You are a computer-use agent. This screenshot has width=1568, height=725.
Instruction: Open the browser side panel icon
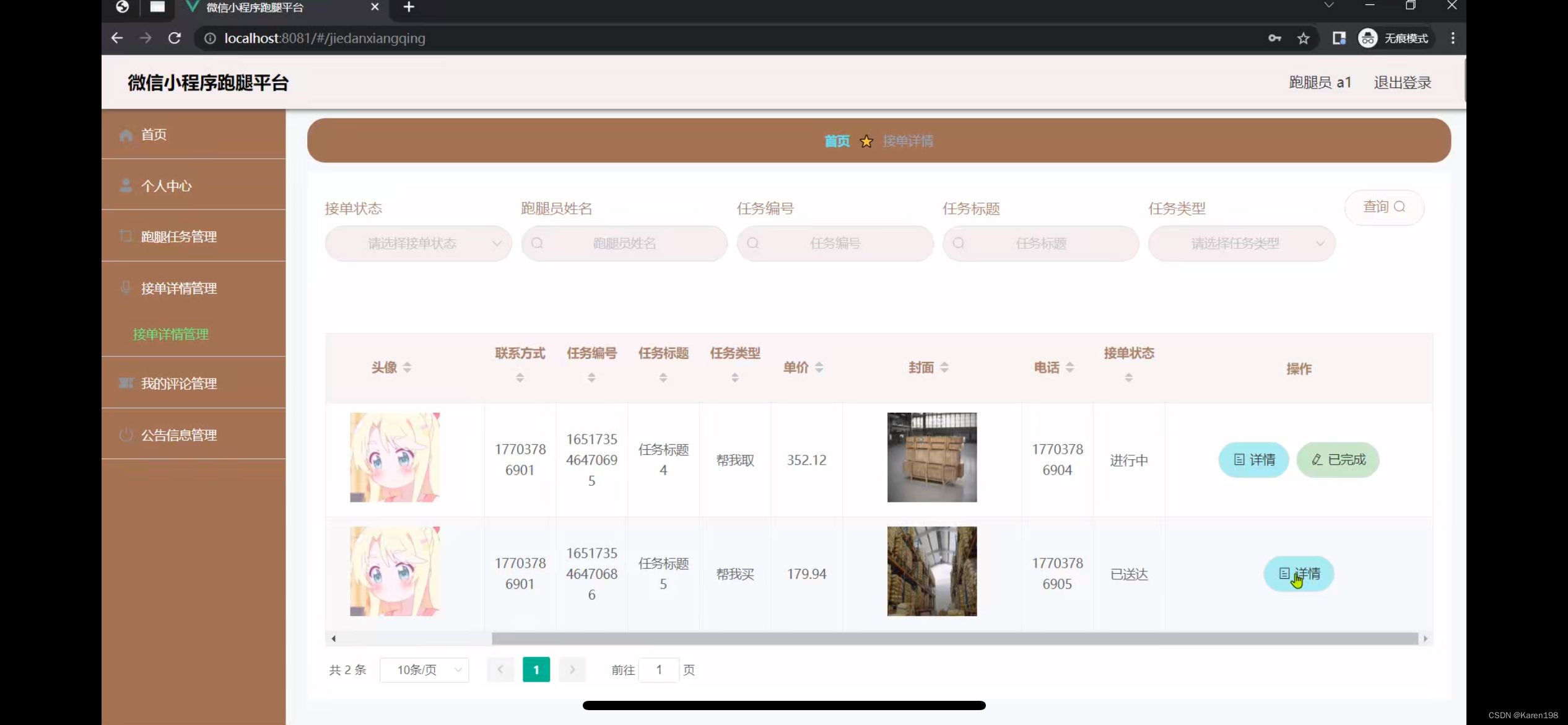pyautogui.click(x=1339, y=38)
